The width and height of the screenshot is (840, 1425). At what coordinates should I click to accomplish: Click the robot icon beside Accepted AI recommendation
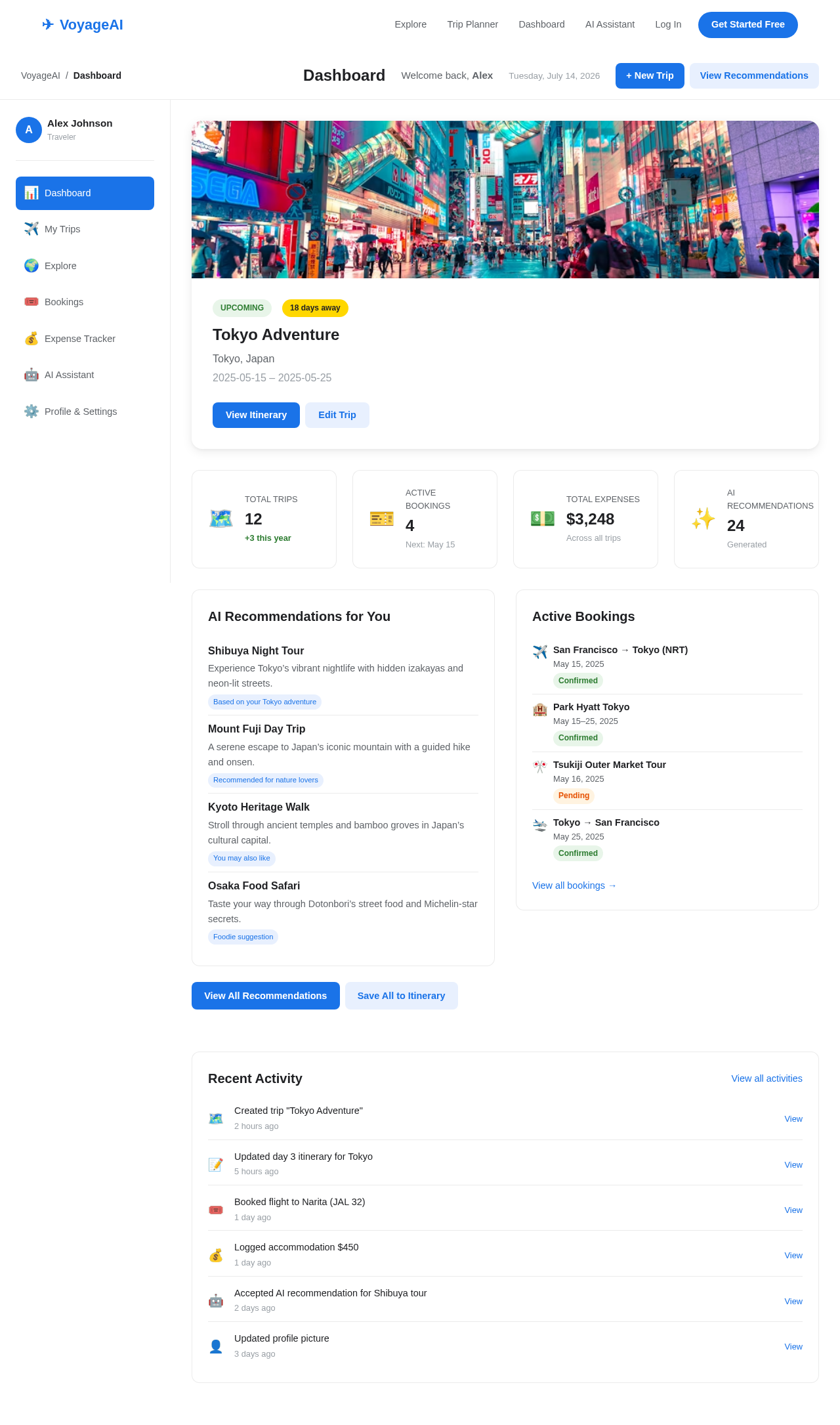(x=216, y=1301)
